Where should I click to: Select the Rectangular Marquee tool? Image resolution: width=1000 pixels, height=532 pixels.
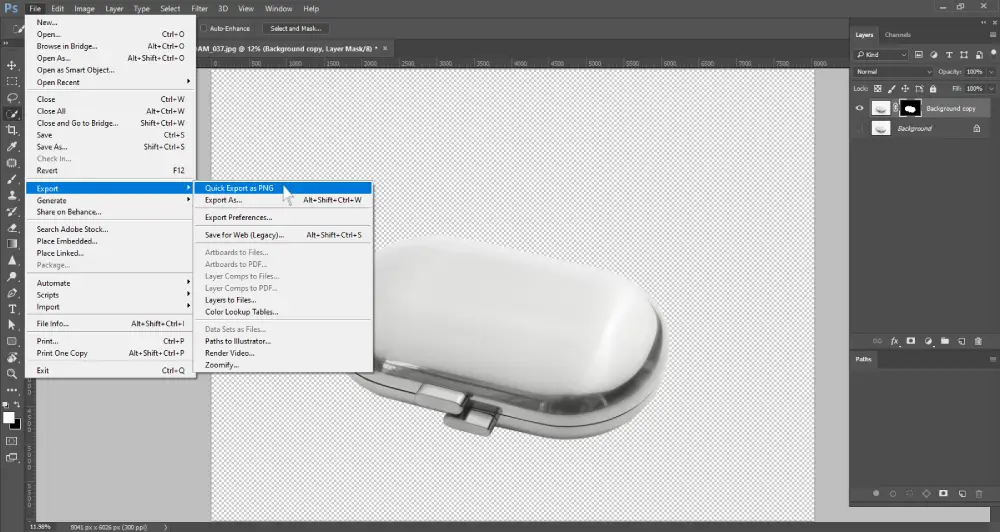[12, 82]
